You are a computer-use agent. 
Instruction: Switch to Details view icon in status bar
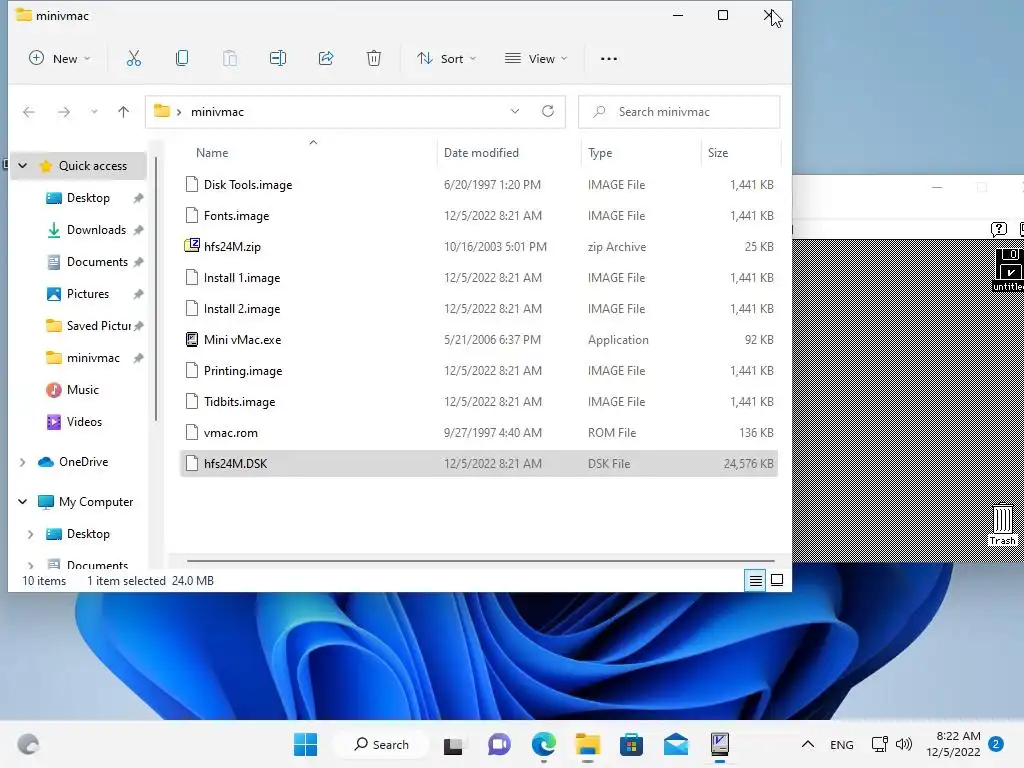coord(756,580)
